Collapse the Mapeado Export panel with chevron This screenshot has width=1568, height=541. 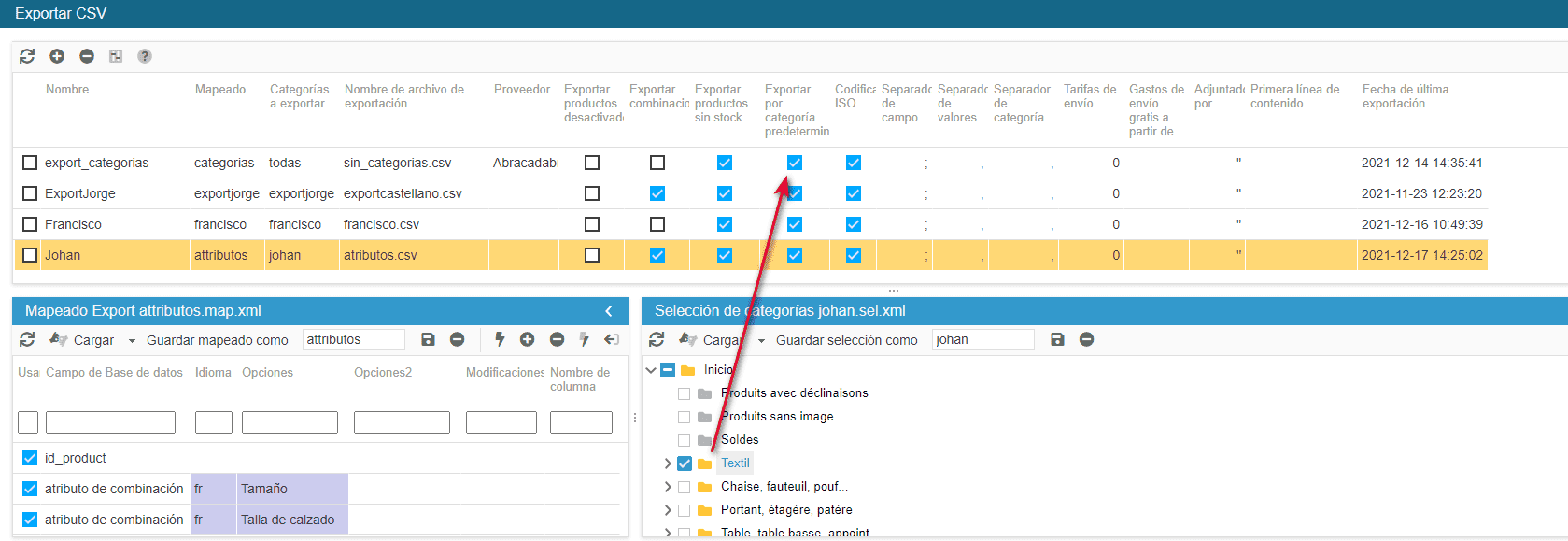coord(609,311)
